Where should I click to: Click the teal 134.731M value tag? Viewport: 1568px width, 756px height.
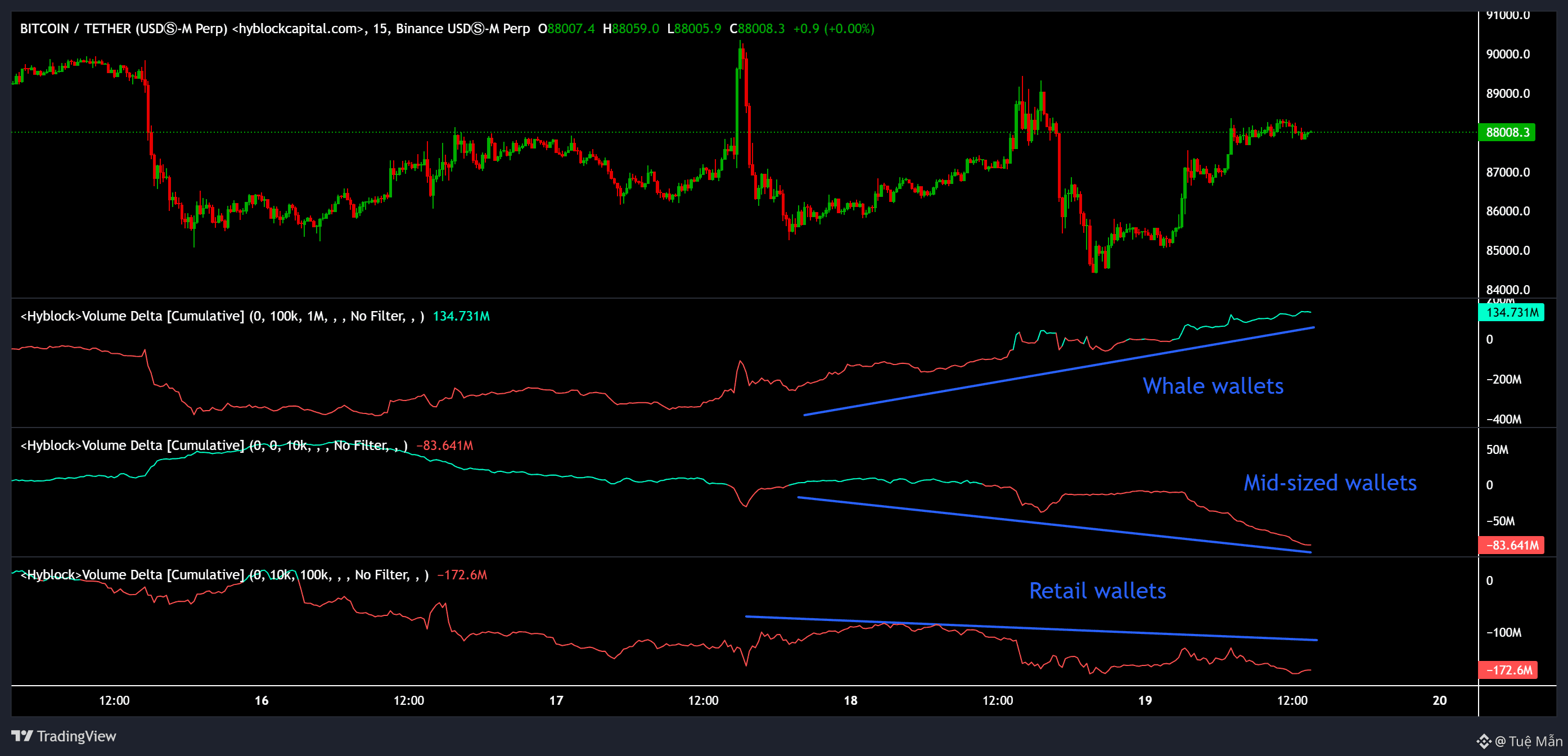(1511, 313)
